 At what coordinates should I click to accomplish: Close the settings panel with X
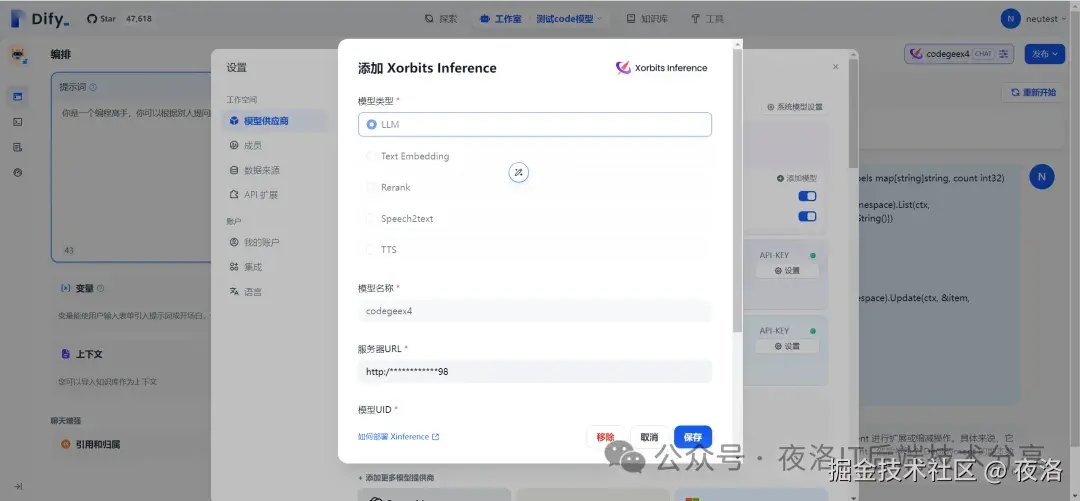(x=835, y=67)
